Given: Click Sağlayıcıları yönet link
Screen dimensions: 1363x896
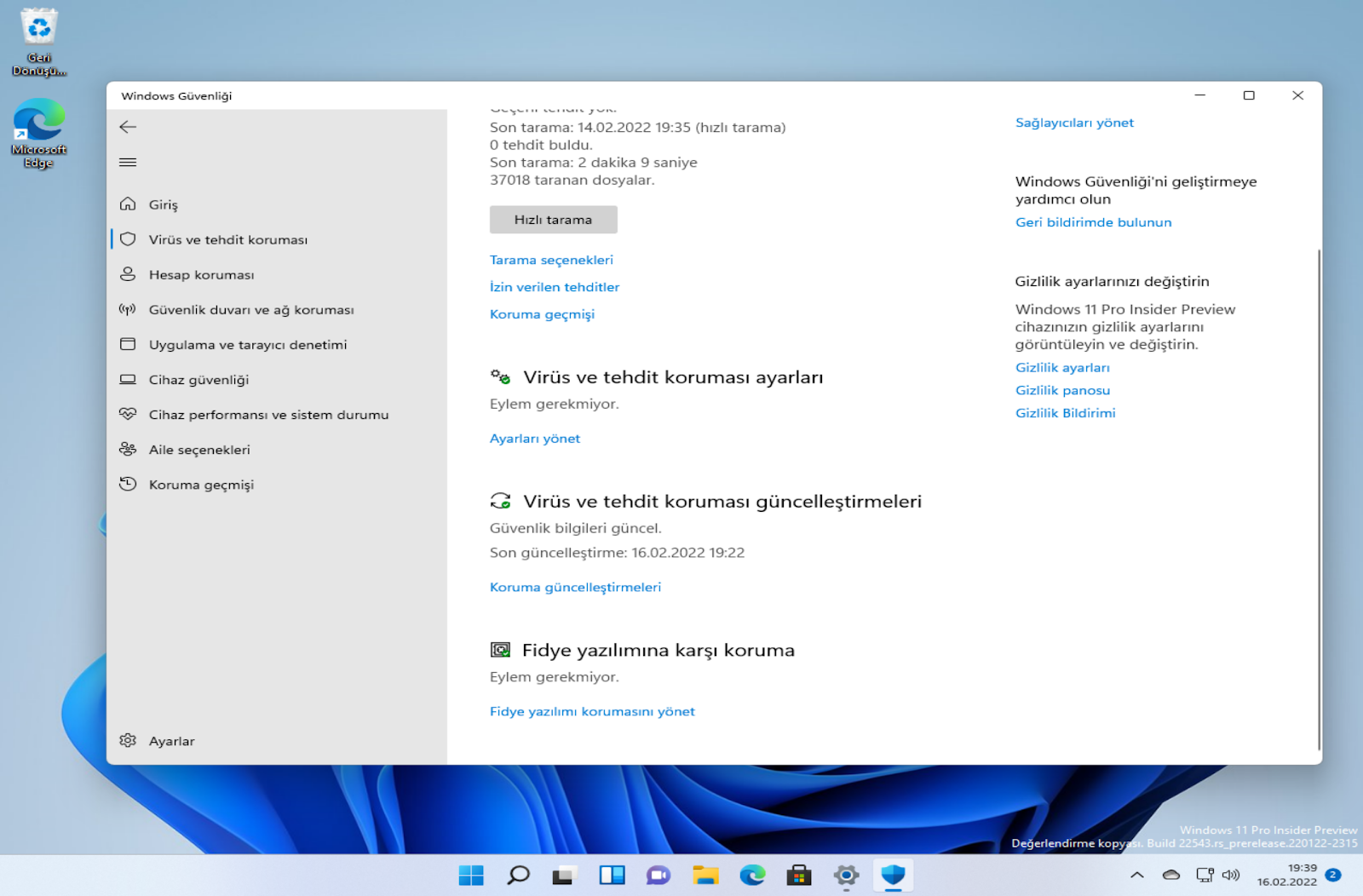Looking at the screenshot, I should (1074, 123).
